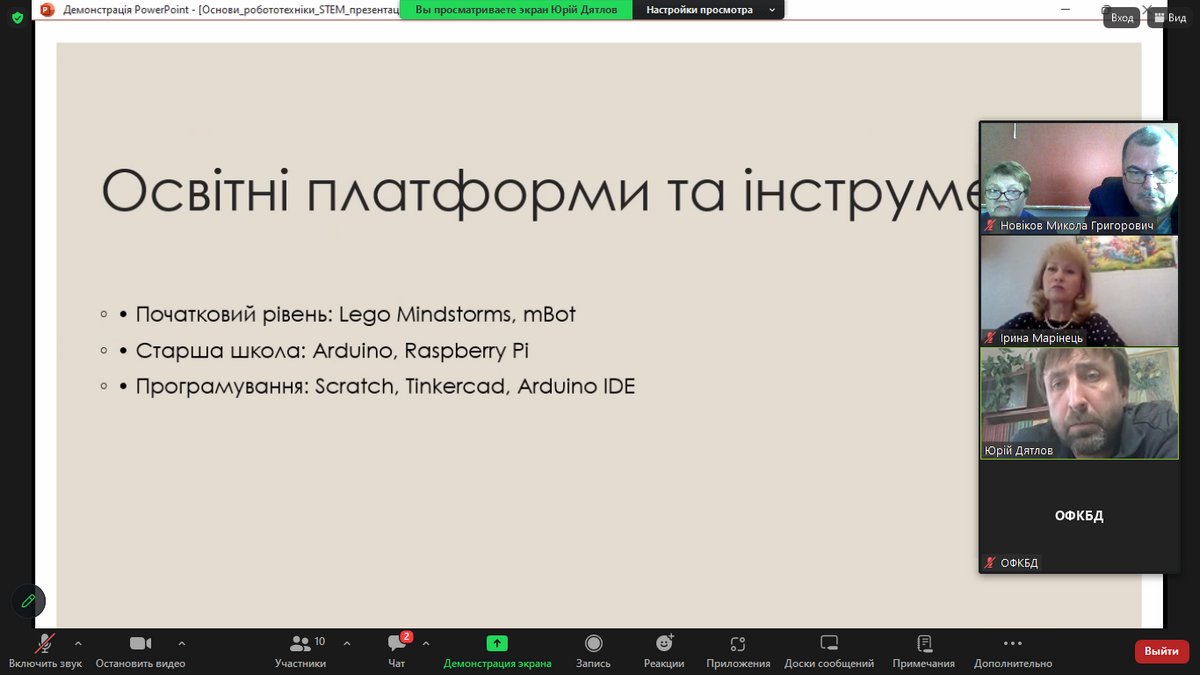Image resolution: width=1200 pixels, height=675 pixels.
Task: Turn off camera with Остановить видео
Action: [140, 651]
